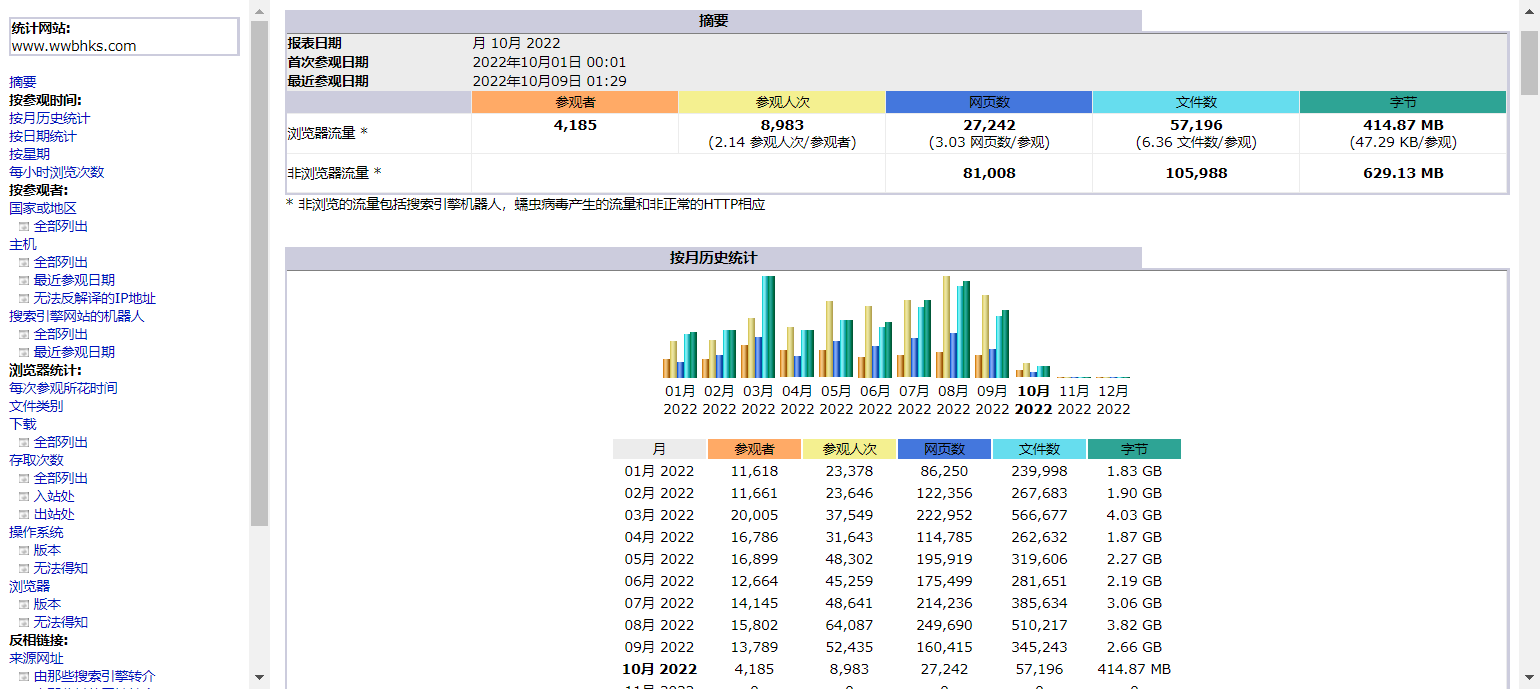Click the 4.03 GB bytes value
This screenshot has width=1540, height=689.
click(x=1134, y=515)
